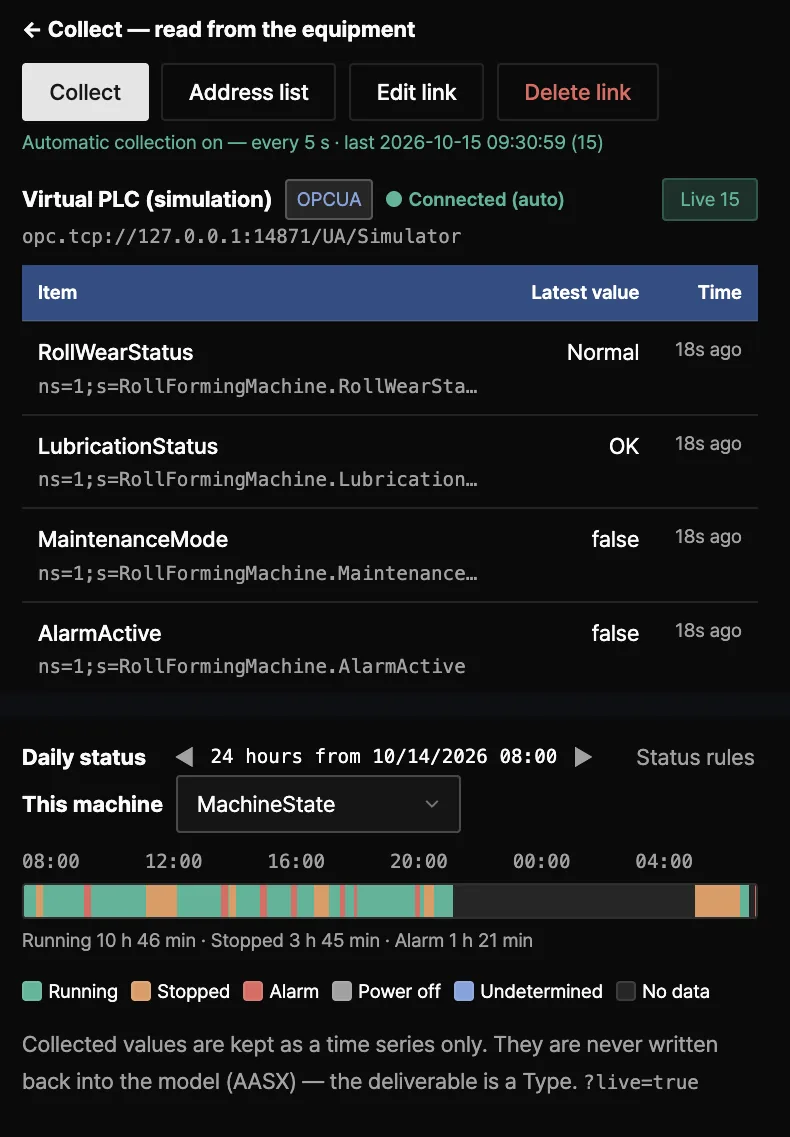This screenshot has height=1137, width=790.
Task: Select the MaintenanceMode item name
Action: pos(133,539)
